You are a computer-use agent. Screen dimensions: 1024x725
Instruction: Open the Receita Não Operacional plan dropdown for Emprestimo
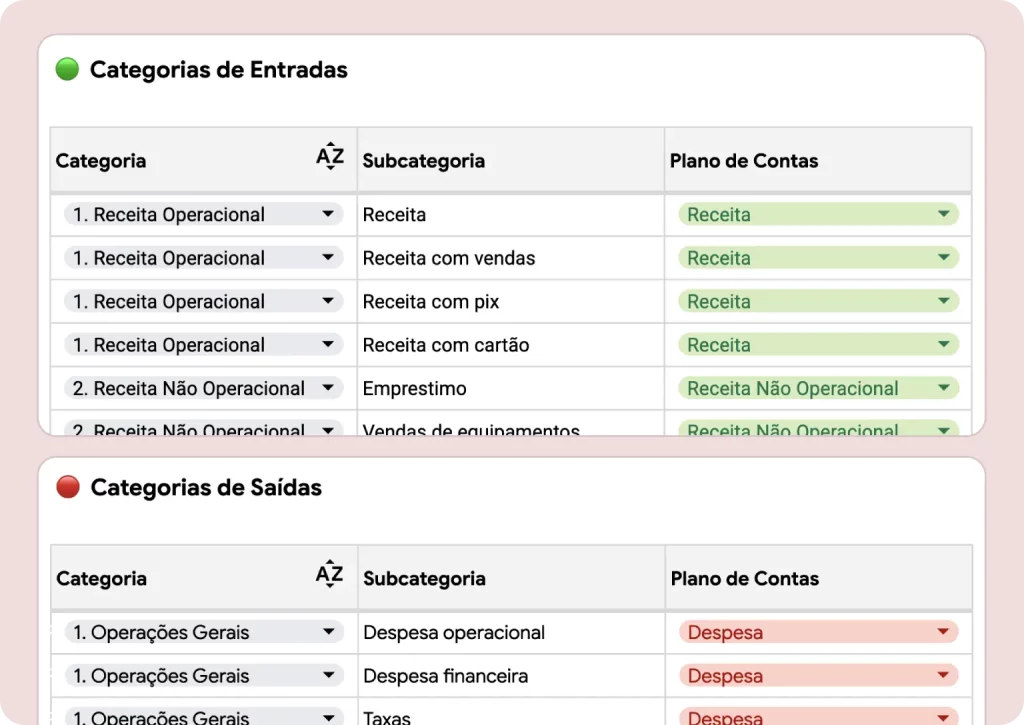(818, 388)
